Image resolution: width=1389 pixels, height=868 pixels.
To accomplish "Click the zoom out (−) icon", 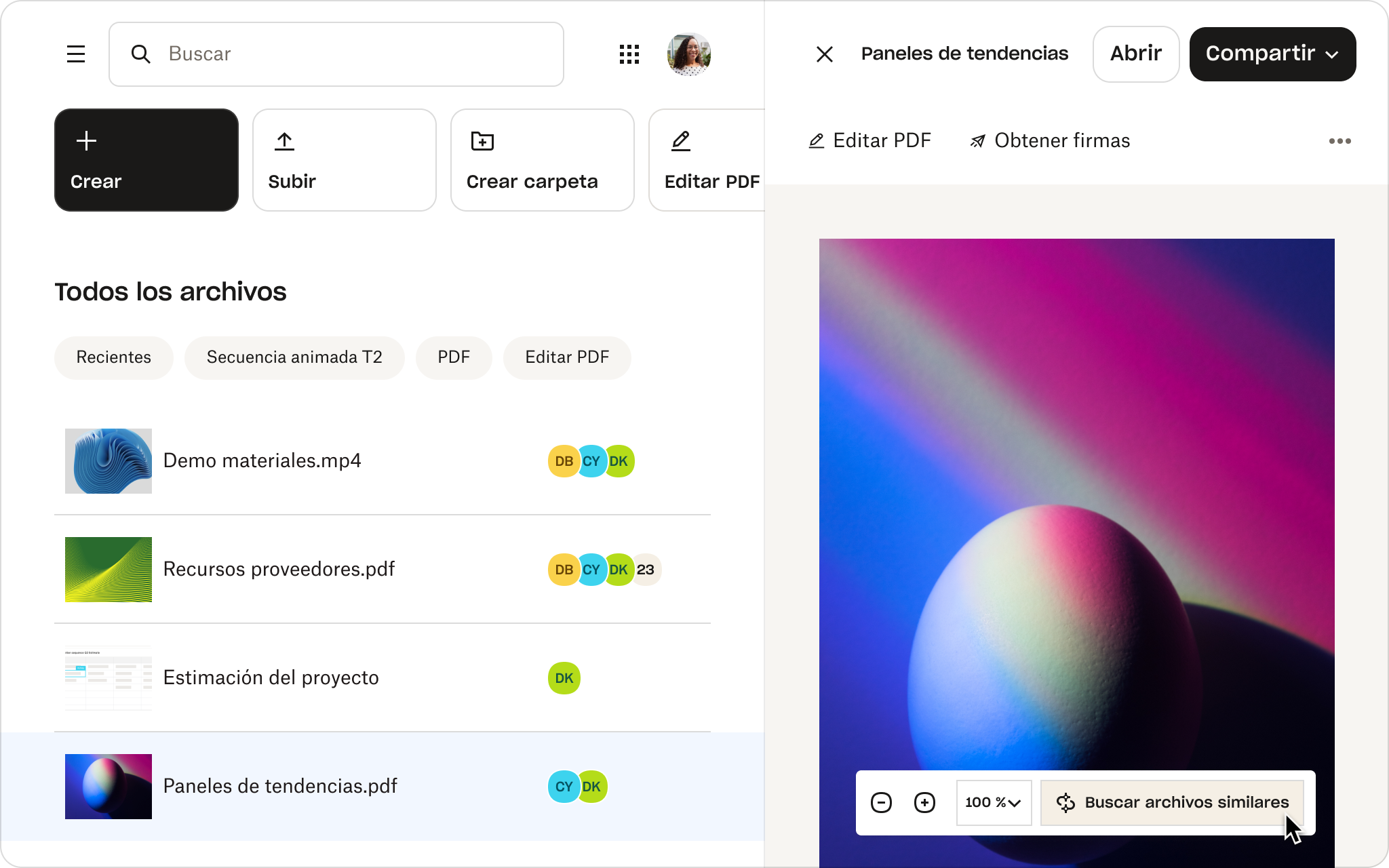I will 880,802.
